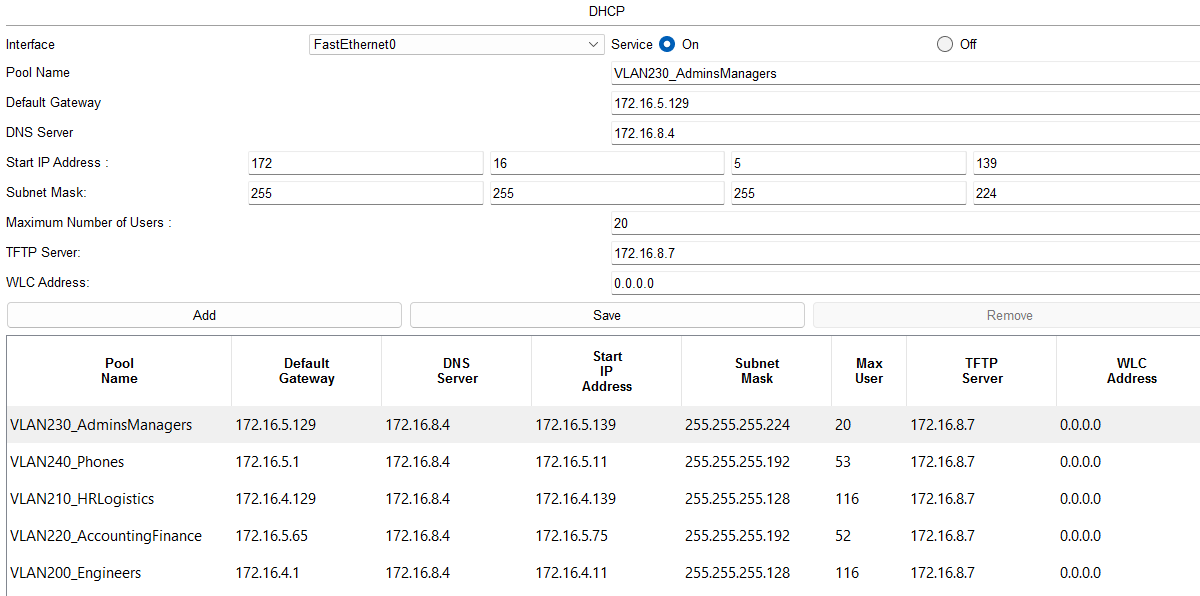
Task: Click the Pool Name input field
Action: [x=906, y=73]
